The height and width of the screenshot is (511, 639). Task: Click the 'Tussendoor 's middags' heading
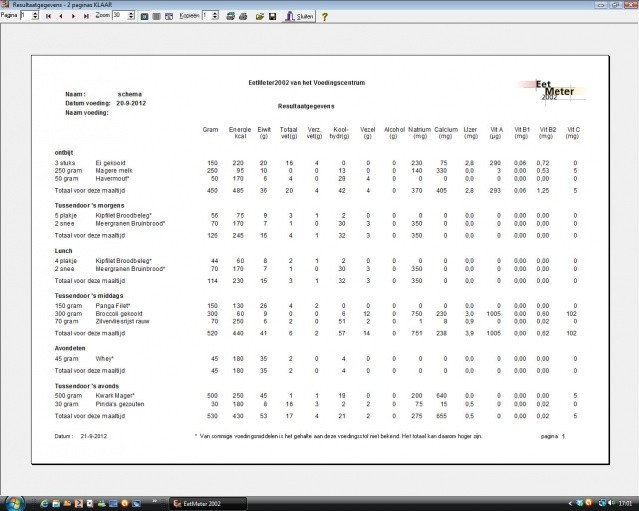tap(89, 296)
